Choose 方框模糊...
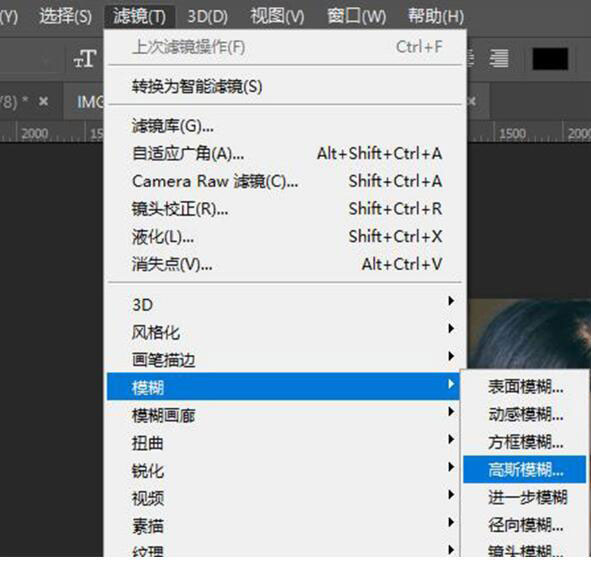The height and width of the screenshot is (563, 591). [x=525, y=442]
